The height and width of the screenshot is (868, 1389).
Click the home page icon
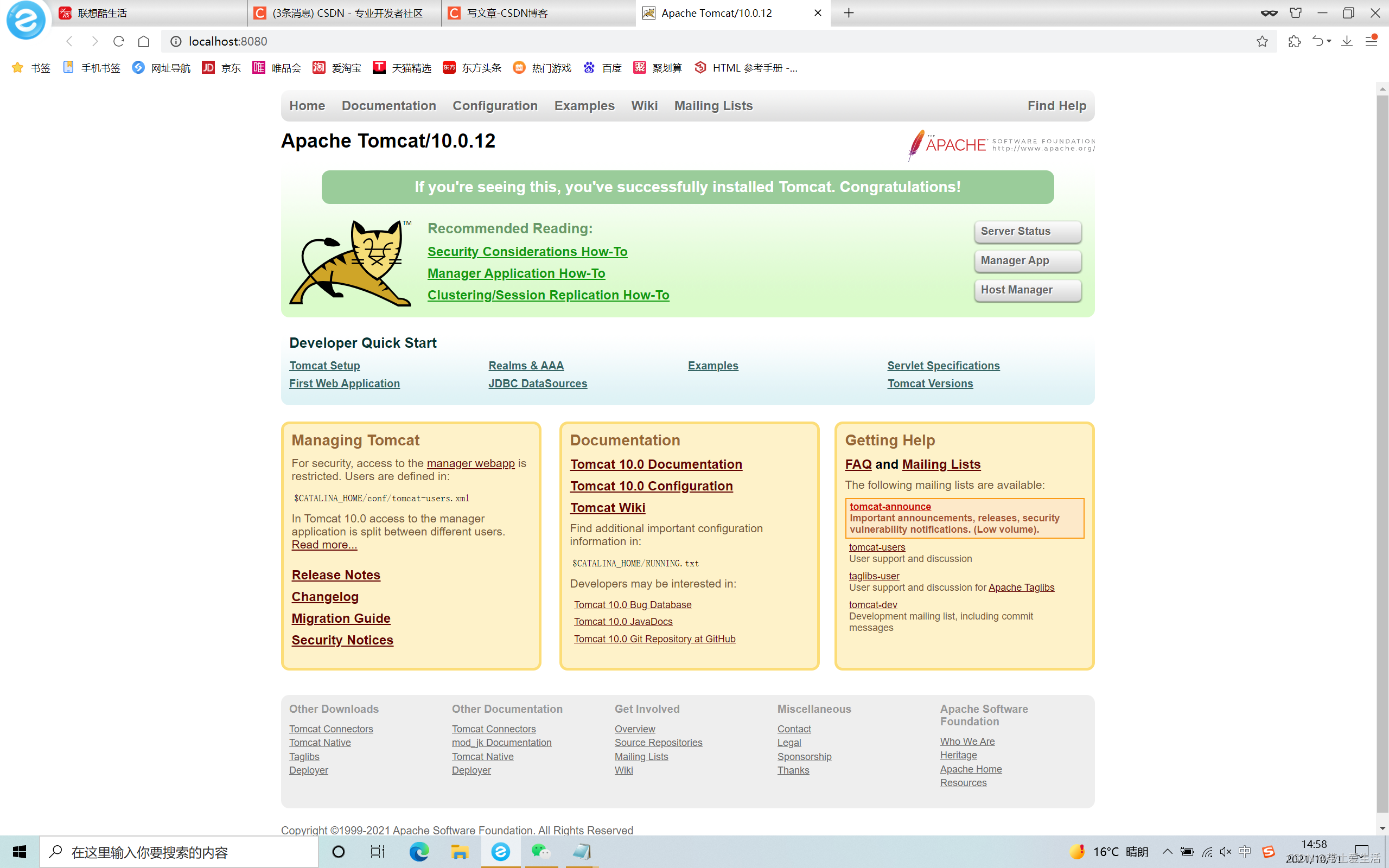[x=143, y=41]
